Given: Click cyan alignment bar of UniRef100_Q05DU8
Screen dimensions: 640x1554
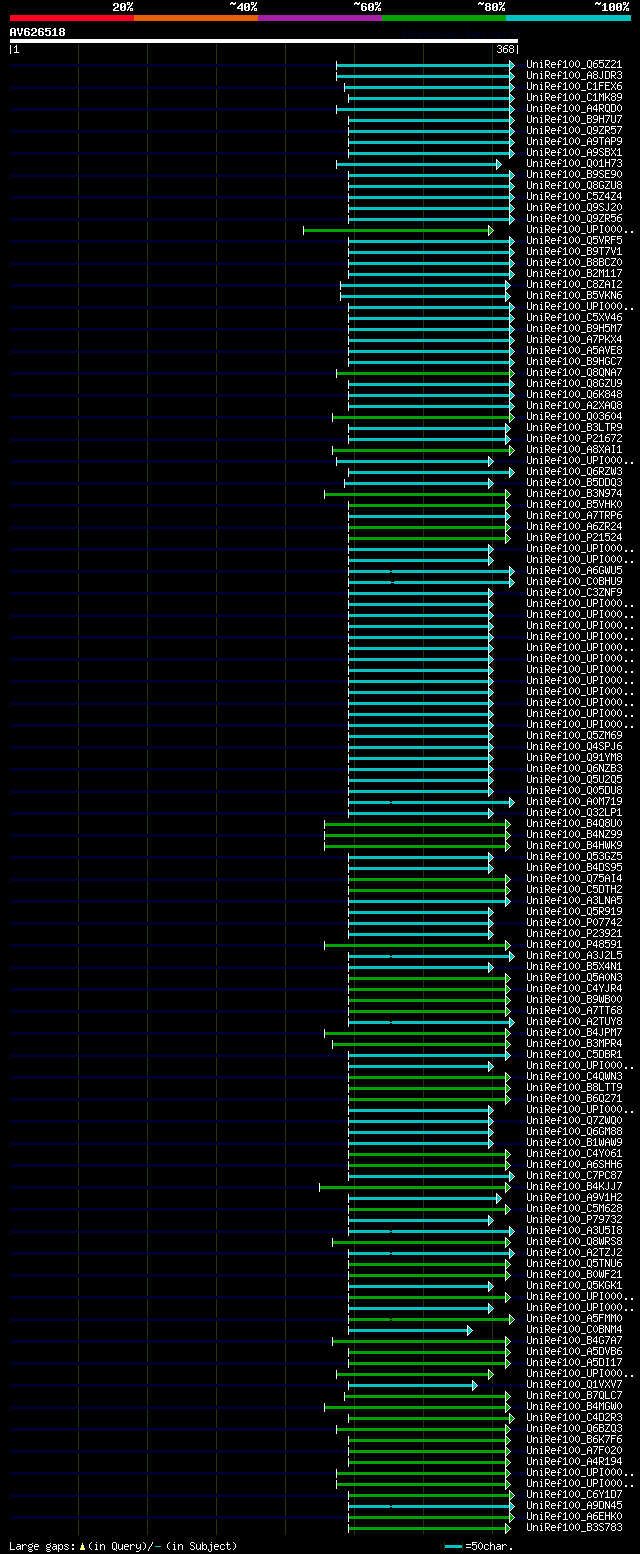Looking at the screenshot, I should pyautogui.click(x=420, y=790).
